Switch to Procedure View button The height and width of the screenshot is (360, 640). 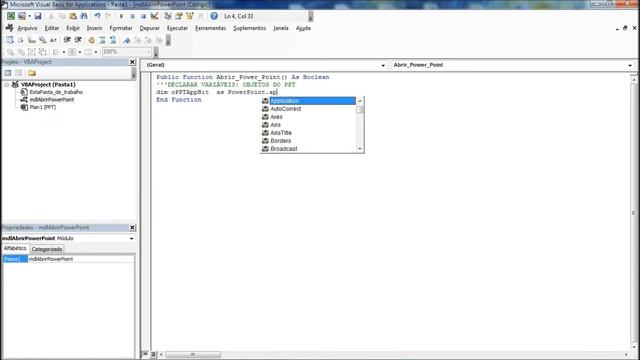pos(145,354)
